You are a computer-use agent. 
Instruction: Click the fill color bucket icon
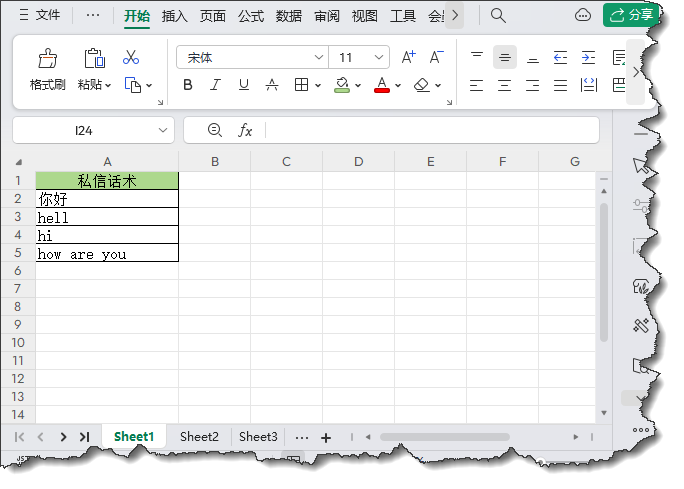pyautogui.click(x=342, y=85)
